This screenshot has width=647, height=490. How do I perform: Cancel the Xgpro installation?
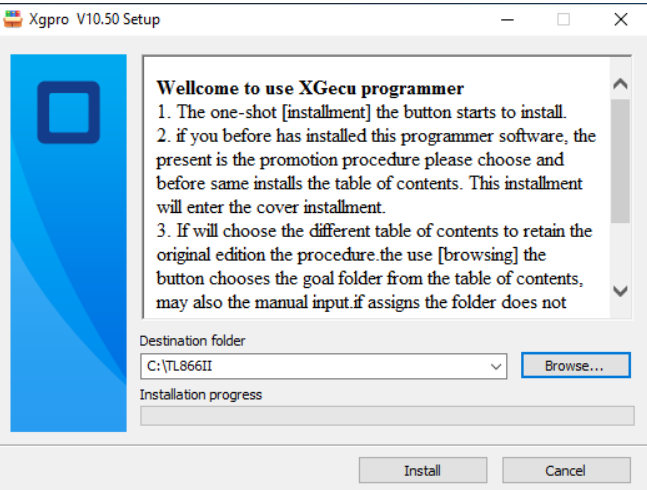pos(566,470)
